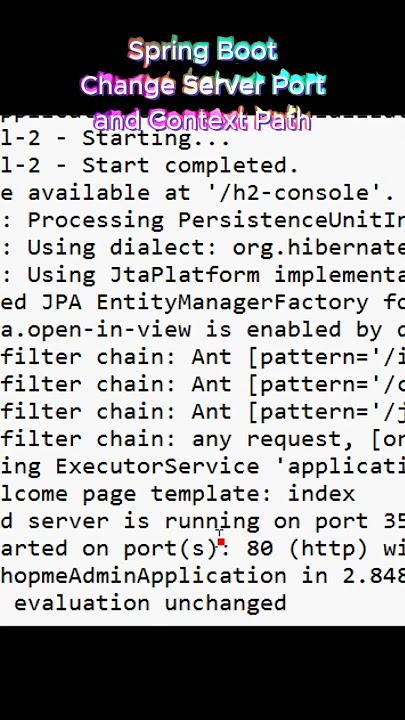Click the filter chain line with pattern='/i
Screen dimensions: 405x720
(x=202, y=357)
